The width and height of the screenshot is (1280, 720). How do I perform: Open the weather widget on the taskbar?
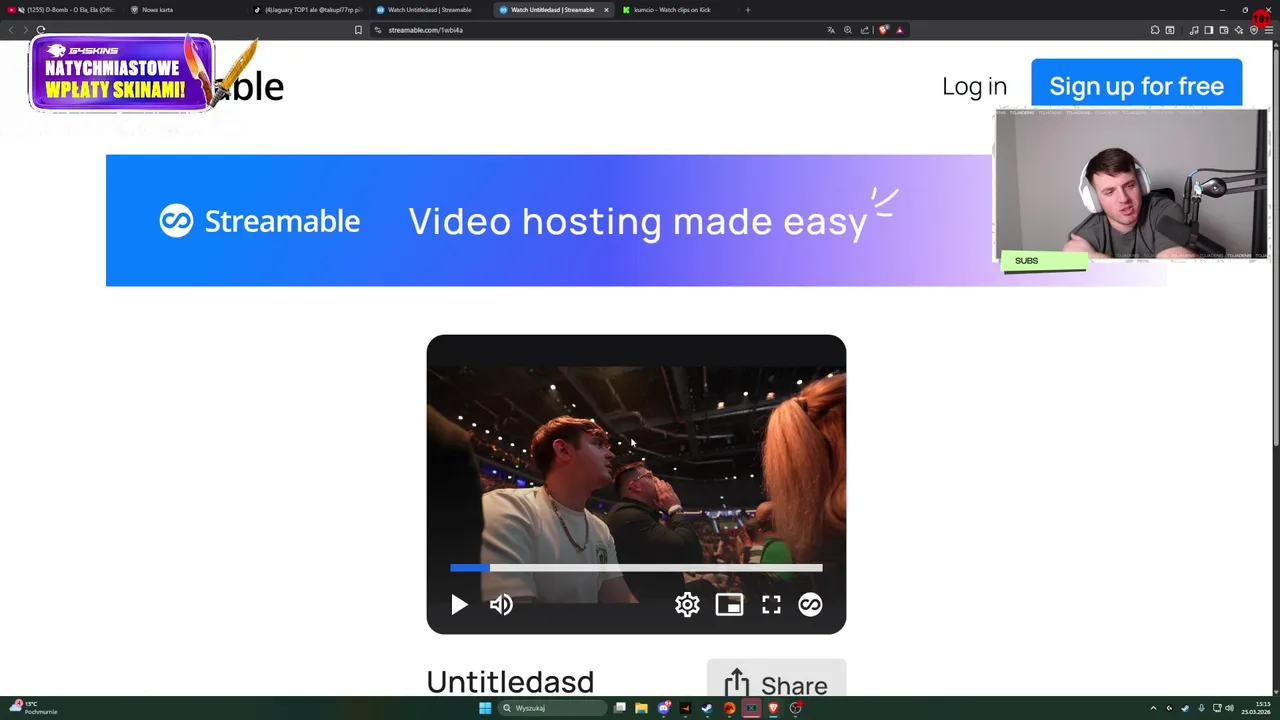(x=32, y=708)
